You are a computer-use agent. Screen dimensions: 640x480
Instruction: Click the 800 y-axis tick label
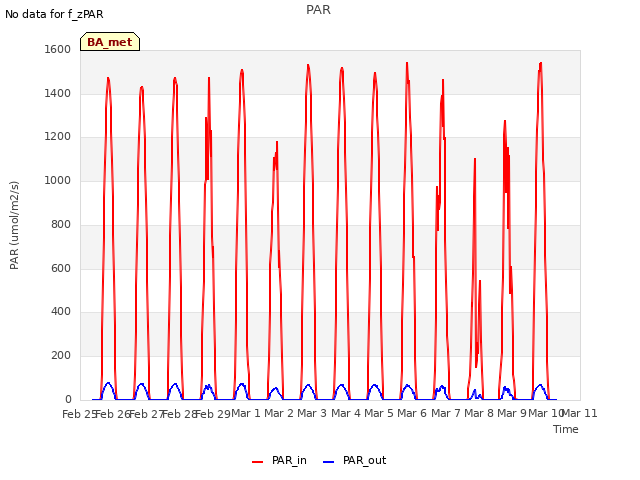point(61,224)
